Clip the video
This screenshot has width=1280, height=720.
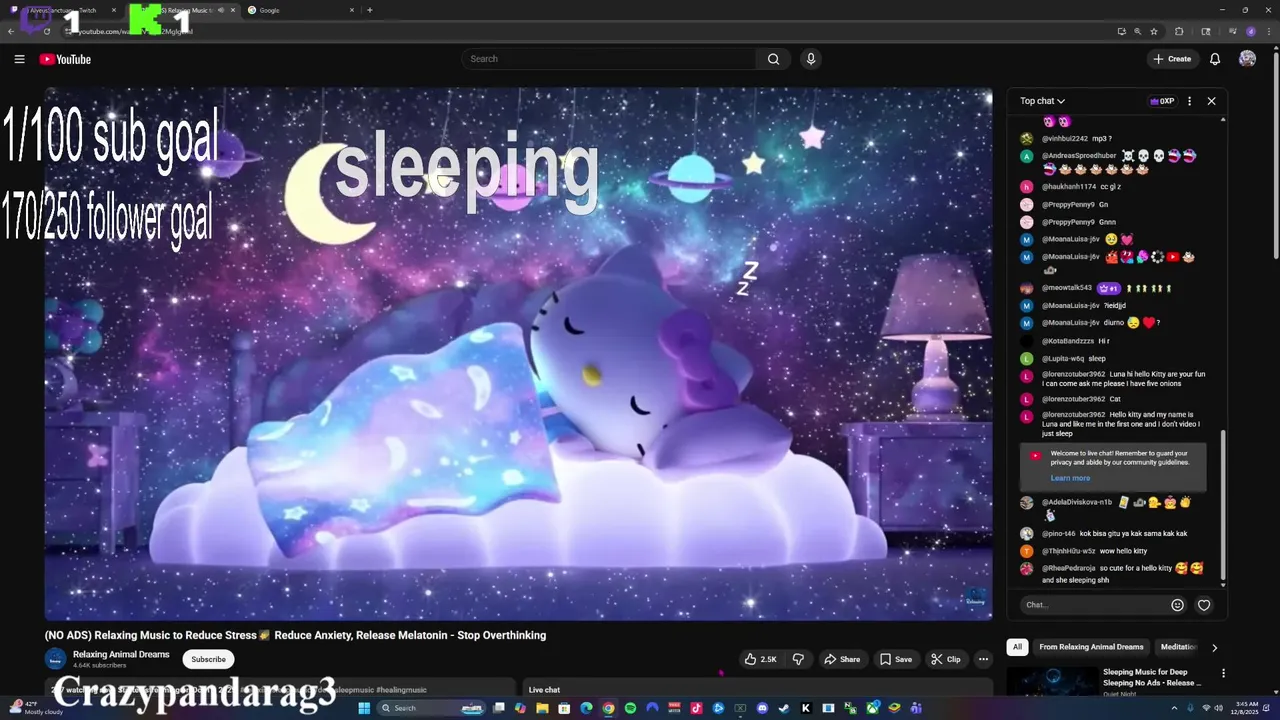pos(945,659)
